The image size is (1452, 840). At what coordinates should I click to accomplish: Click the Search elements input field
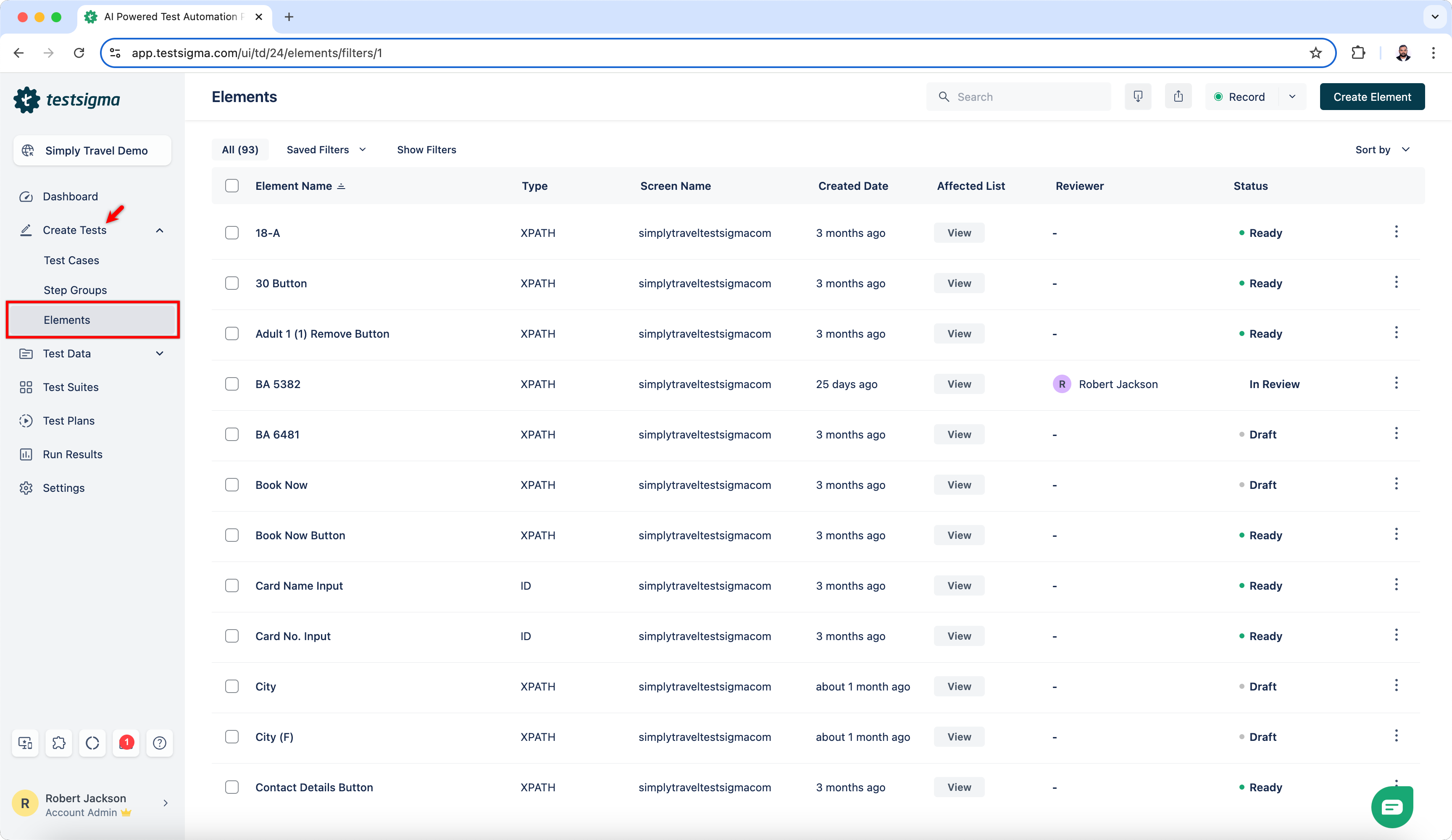click(x=1026, y=97)
